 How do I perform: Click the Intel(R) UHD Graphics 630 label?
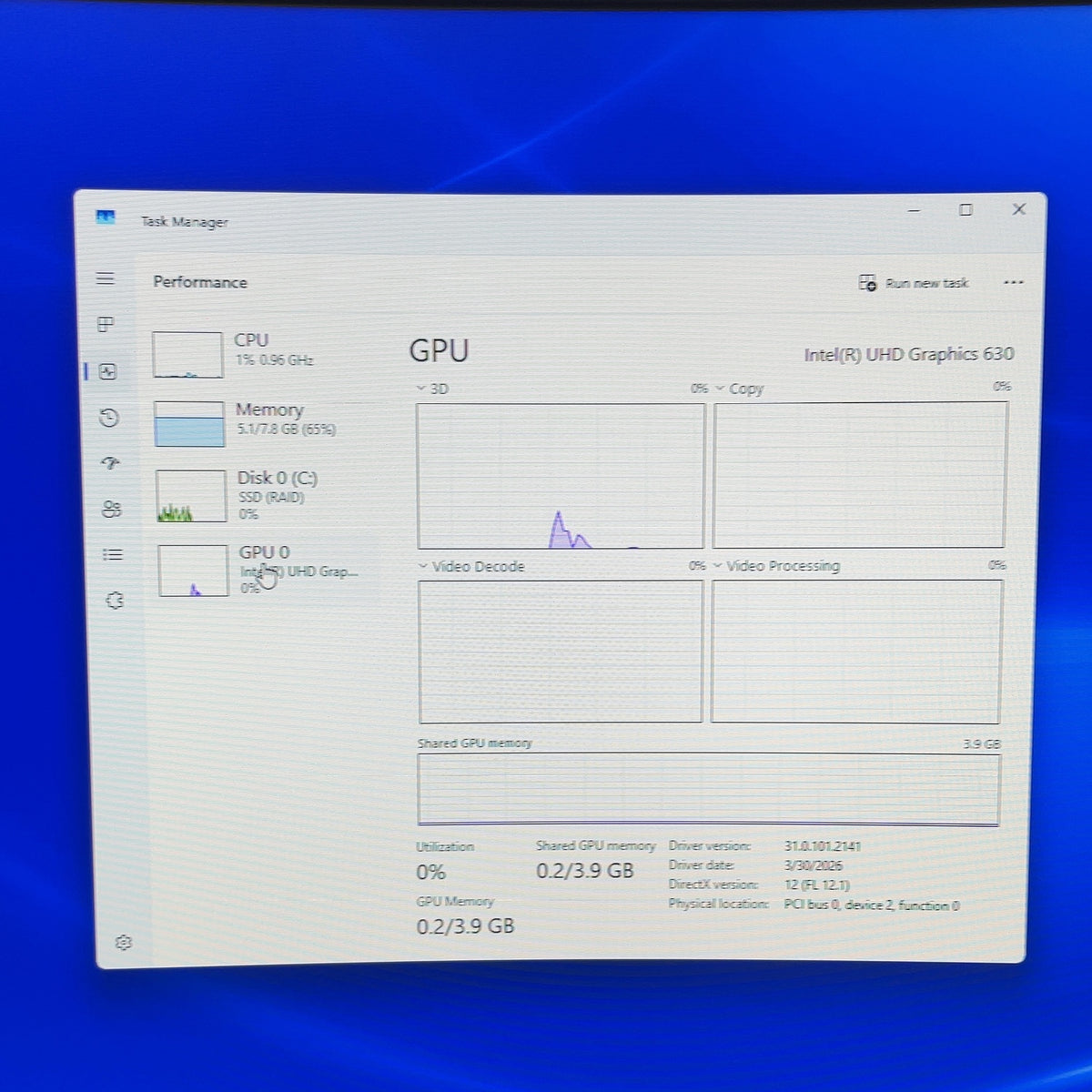pyautogui.click(x=908, y=354)
